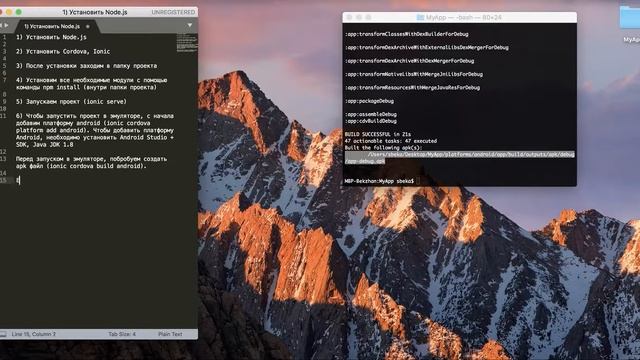Screen dimensions: 640x360
Task: Click line '3) После установки заходим в папку проекта'
Action: 87,66
